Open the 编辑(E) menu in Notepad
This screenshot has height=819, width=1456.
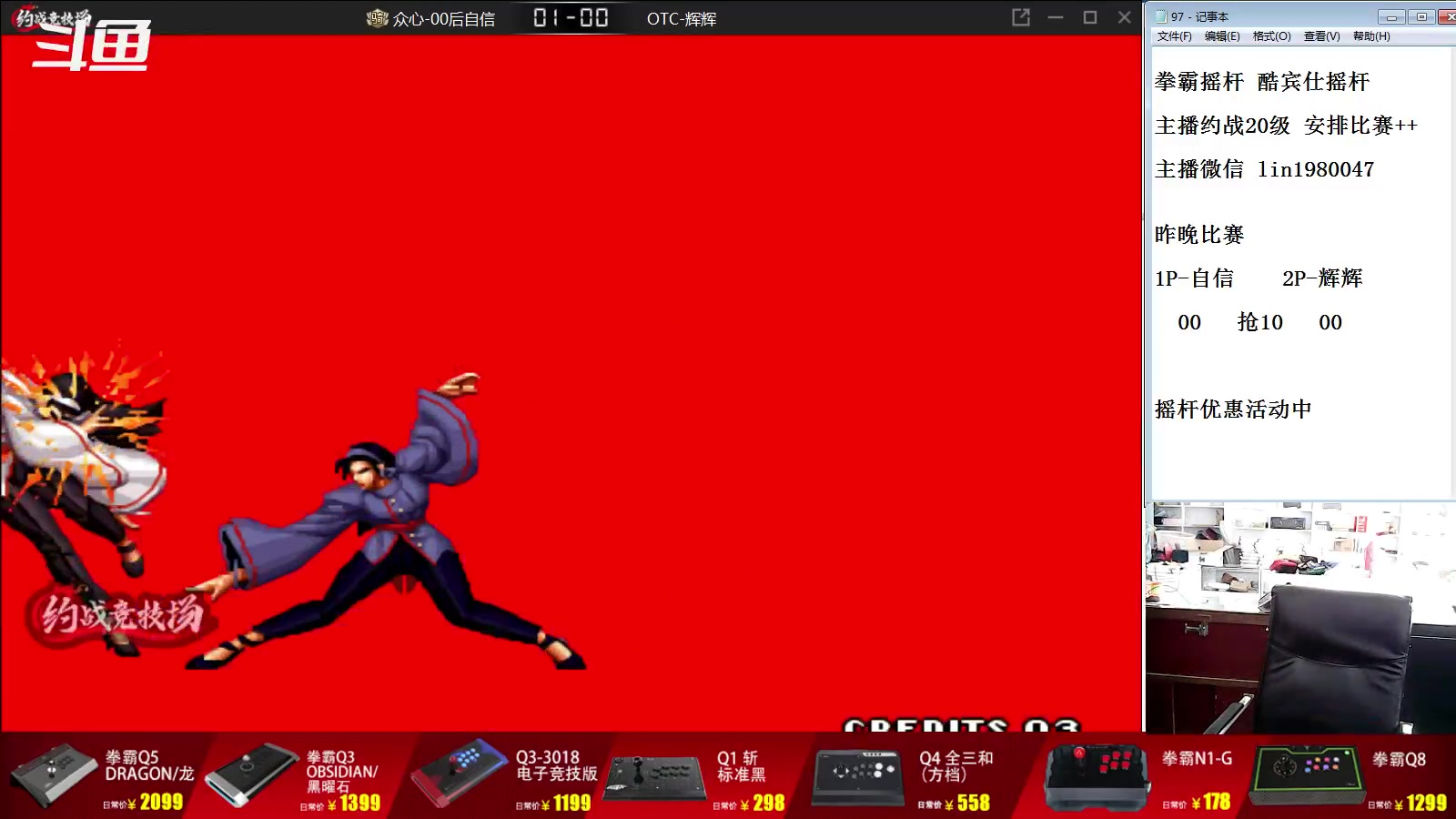(1222, 36)
